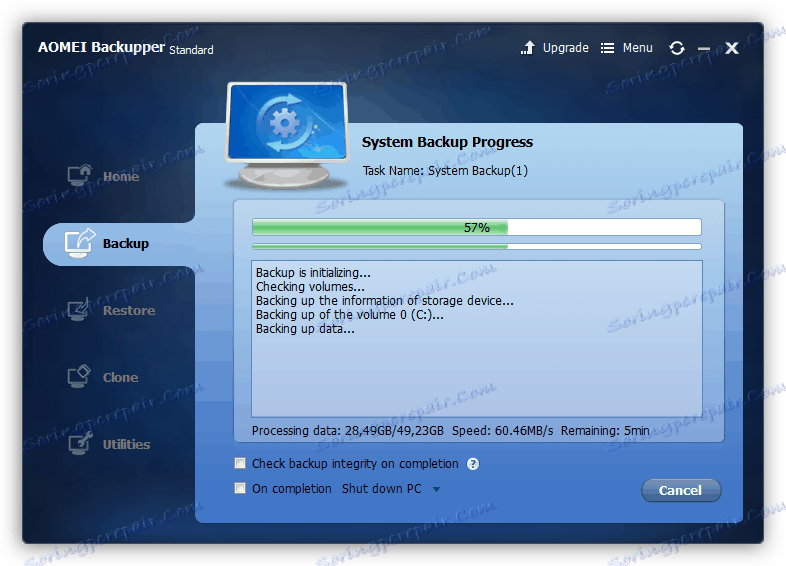Click the "Shut down PC" option text
786x566 pixels.
[x=381, y=489]
